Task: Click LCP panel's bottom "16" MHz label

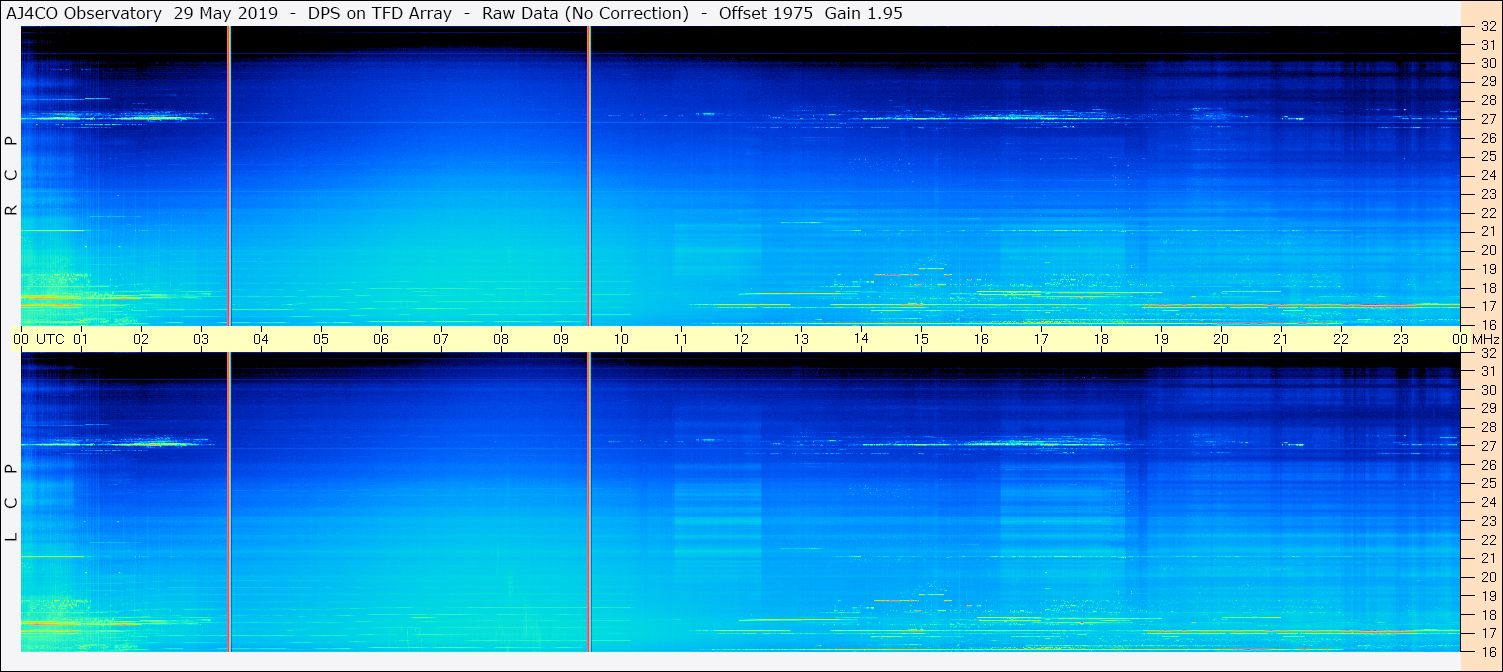Action: (x=1488, y=651)
